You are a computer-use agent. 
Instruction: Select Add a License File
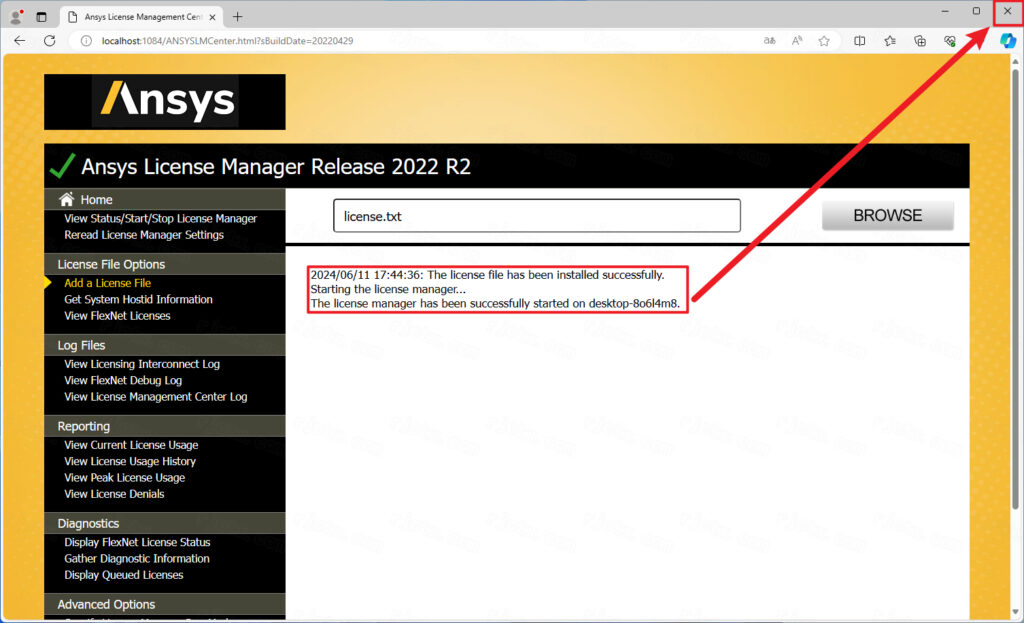[x=108, y=283]
